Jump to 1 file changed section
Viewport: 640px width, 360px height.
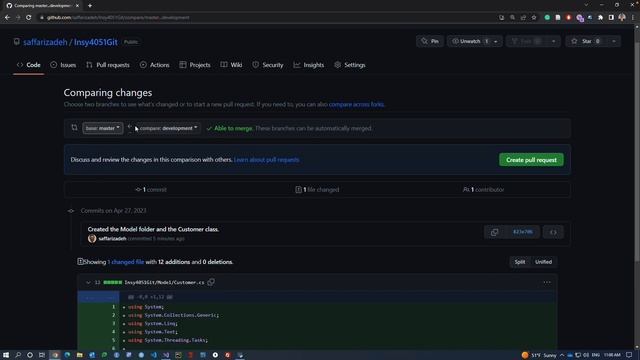317,189
